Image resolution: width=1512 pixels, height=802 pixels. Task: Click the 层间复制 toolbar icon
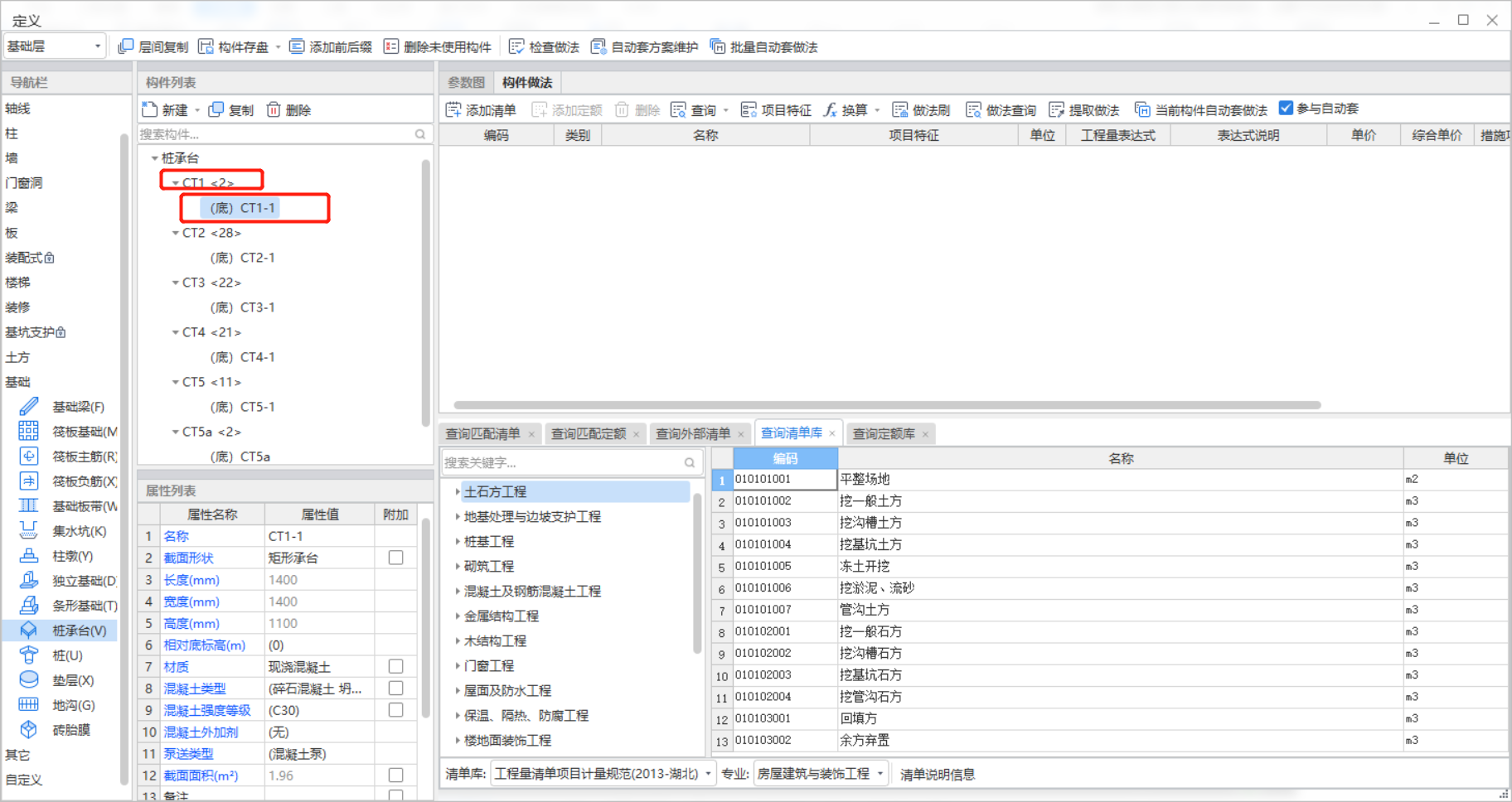[x=126, y=46]
